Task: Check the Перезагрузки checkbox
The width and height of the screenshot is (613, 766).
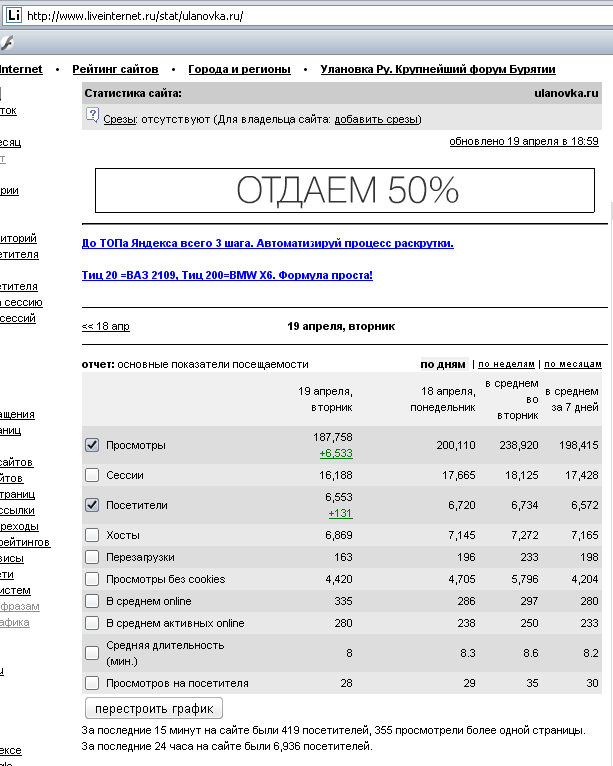Action: (92, 557)
